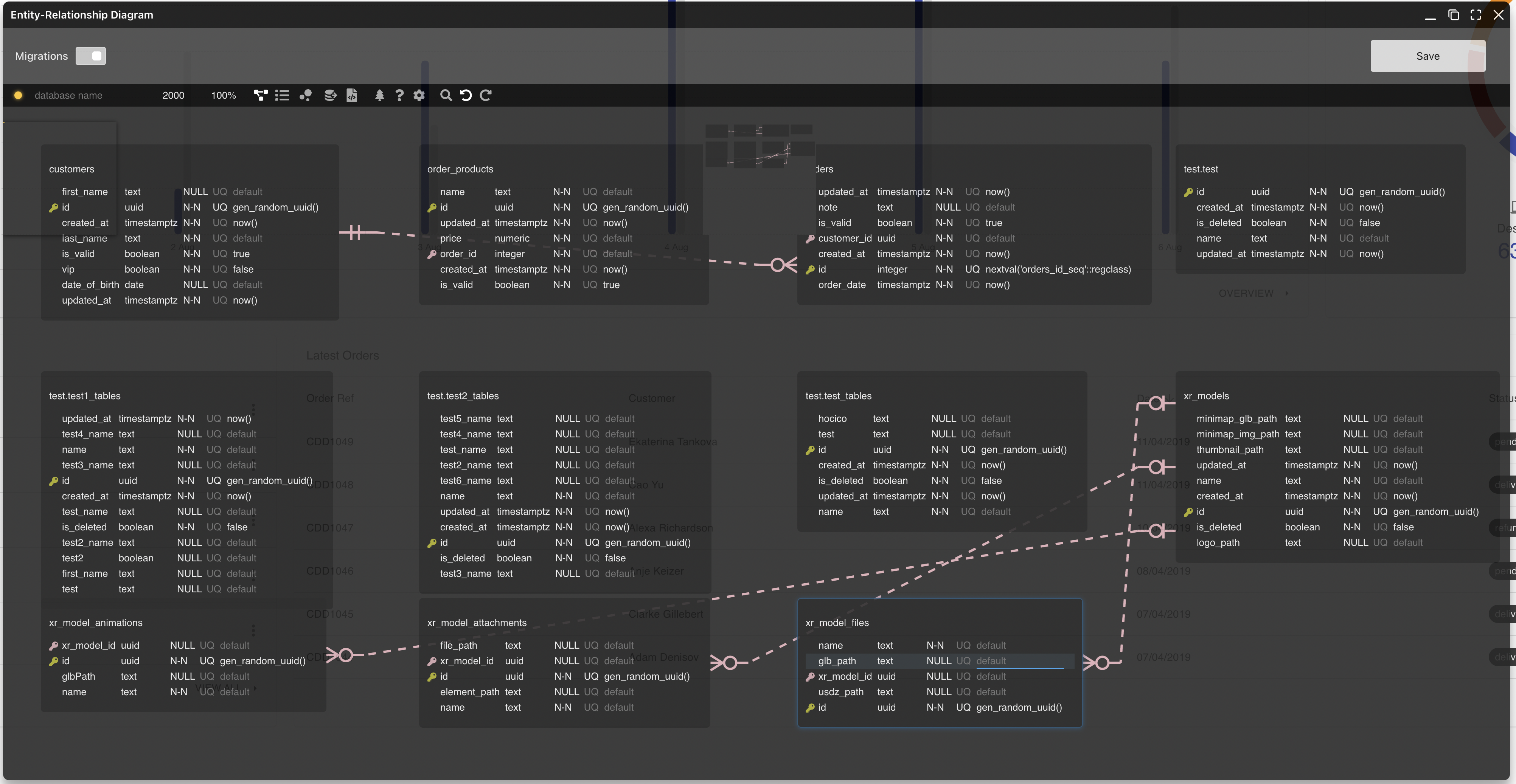Select the test.test1_tables table title
The image size is (1516, 784).
point(85,396)
